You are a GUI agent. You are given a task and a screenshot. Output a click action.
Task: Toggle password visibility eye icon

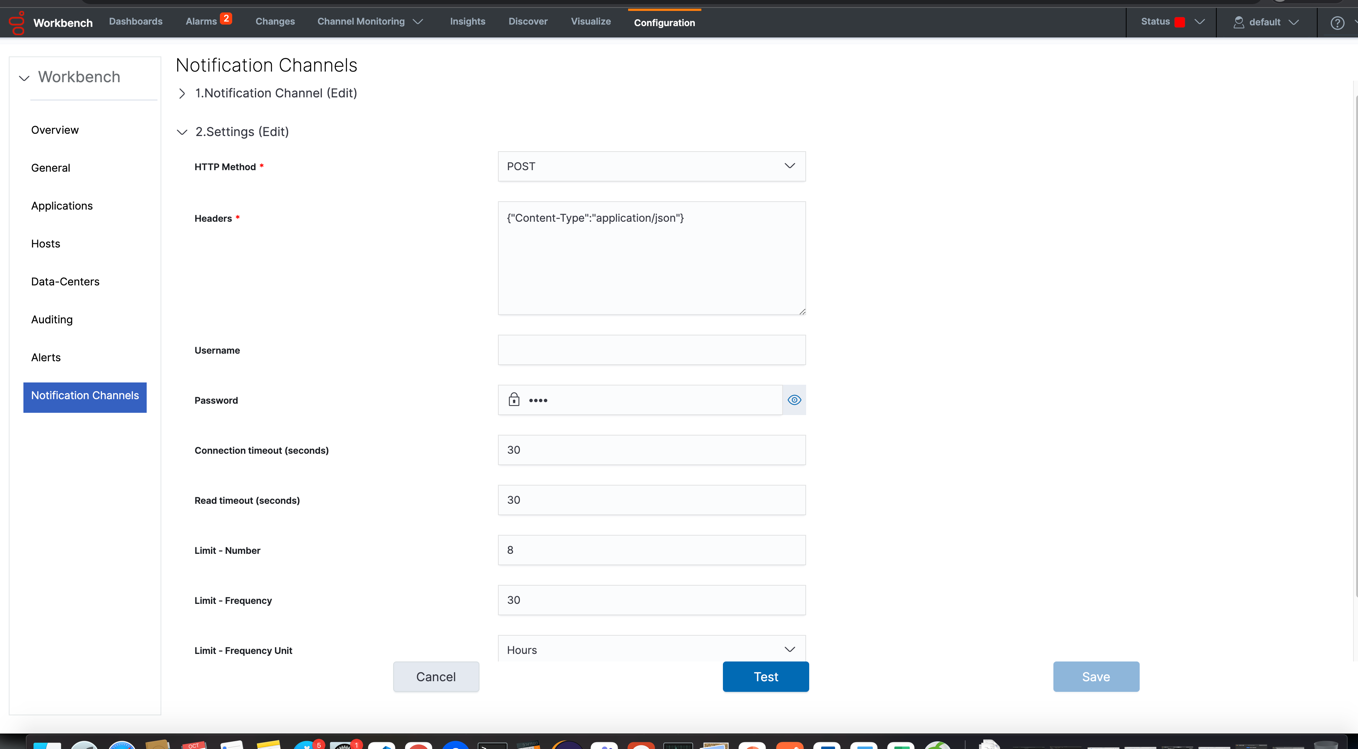[794, 400]
